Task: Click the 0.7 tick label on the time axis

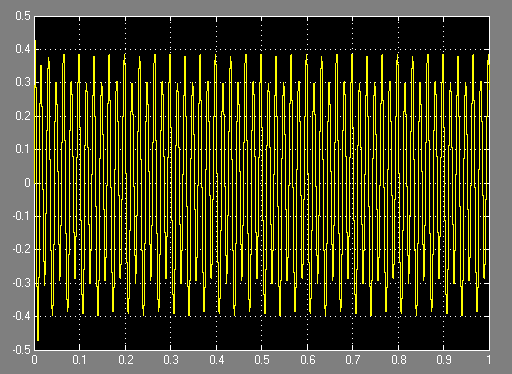Action: pyautogui.click(x=353, y=360)
